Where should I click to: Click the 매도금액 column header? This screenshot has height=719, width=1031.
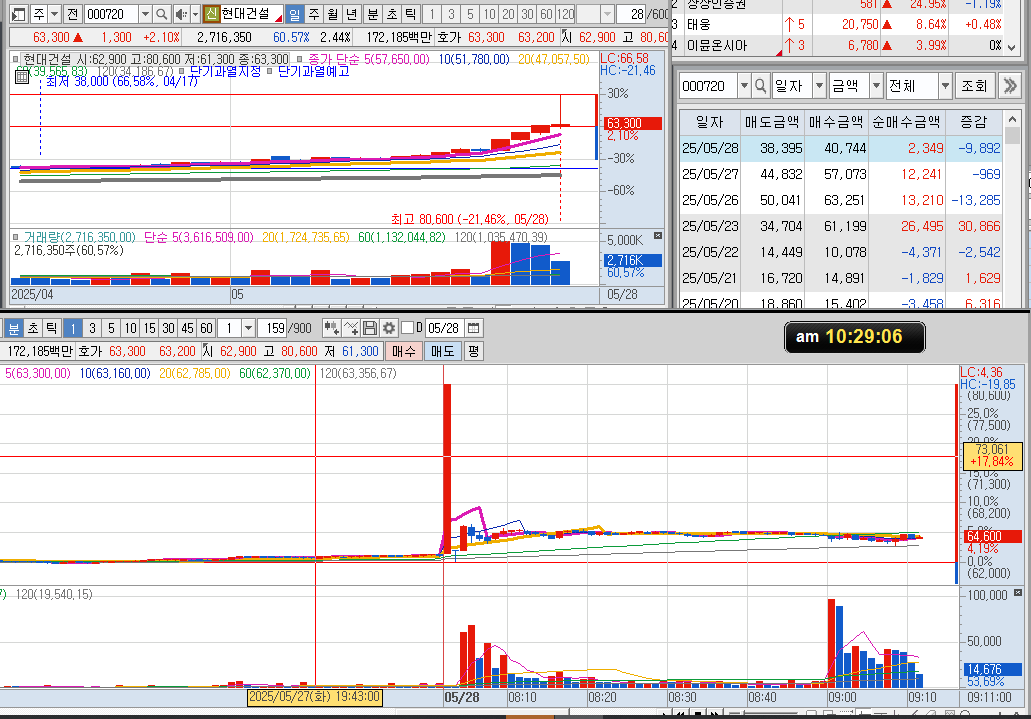coord(771,122)
